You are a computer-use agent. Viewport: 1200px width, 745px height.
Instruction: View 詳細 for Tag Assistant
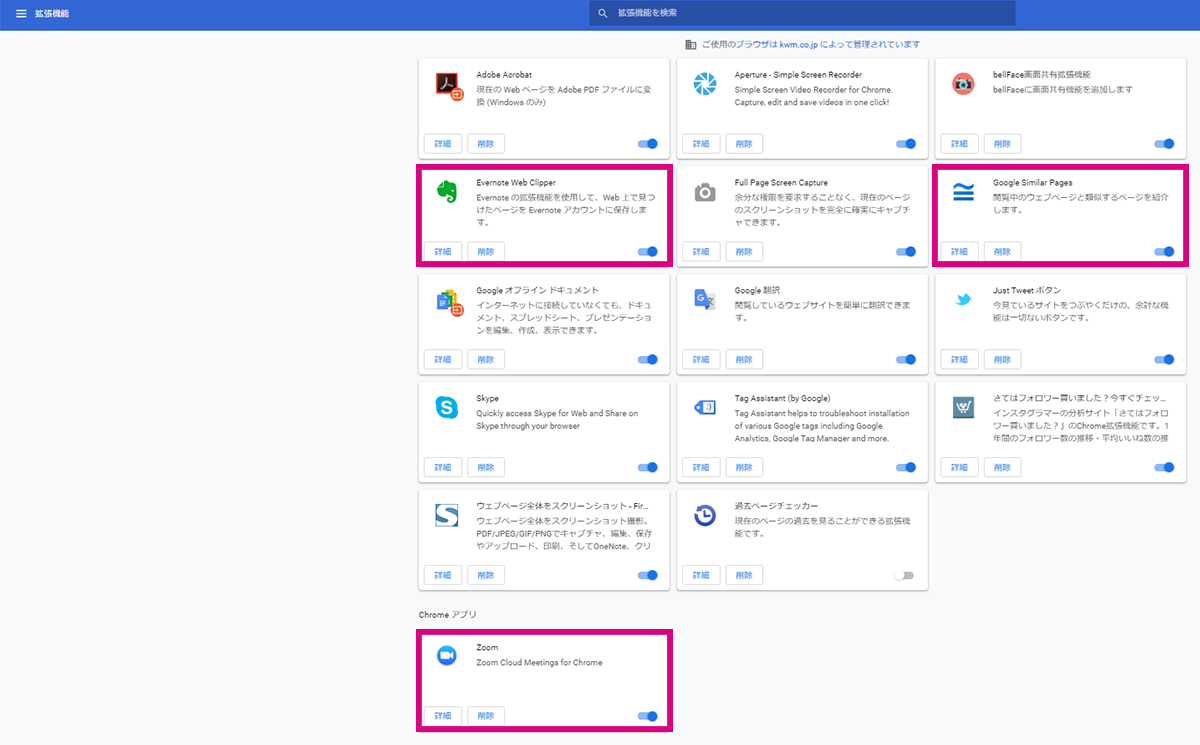tap(701, 467)
